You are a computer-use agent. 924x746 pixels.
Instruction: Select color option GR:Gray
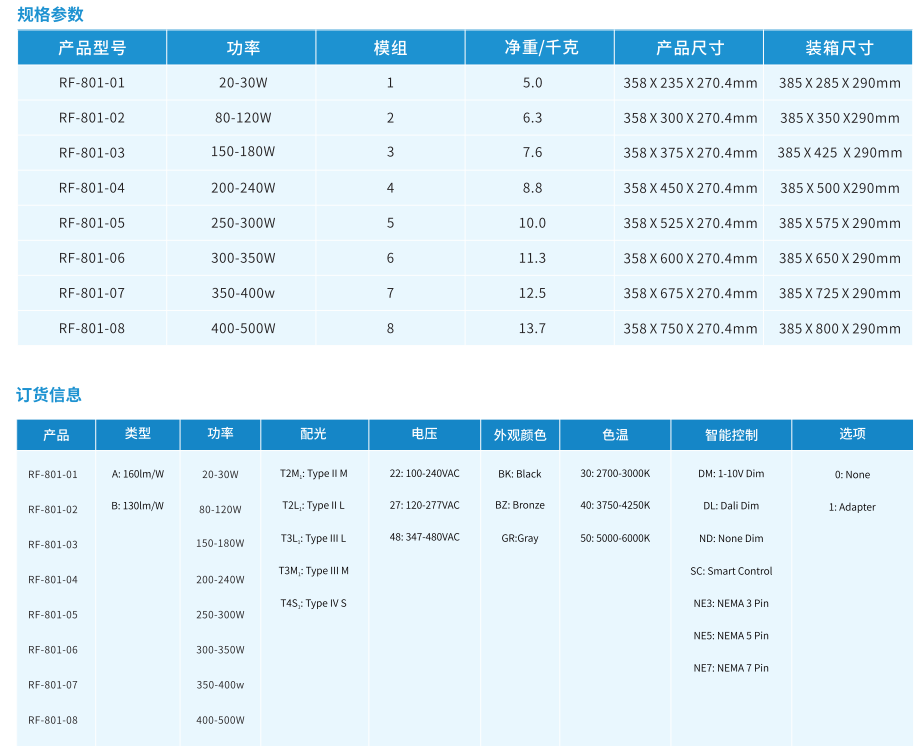pos(520,538)
